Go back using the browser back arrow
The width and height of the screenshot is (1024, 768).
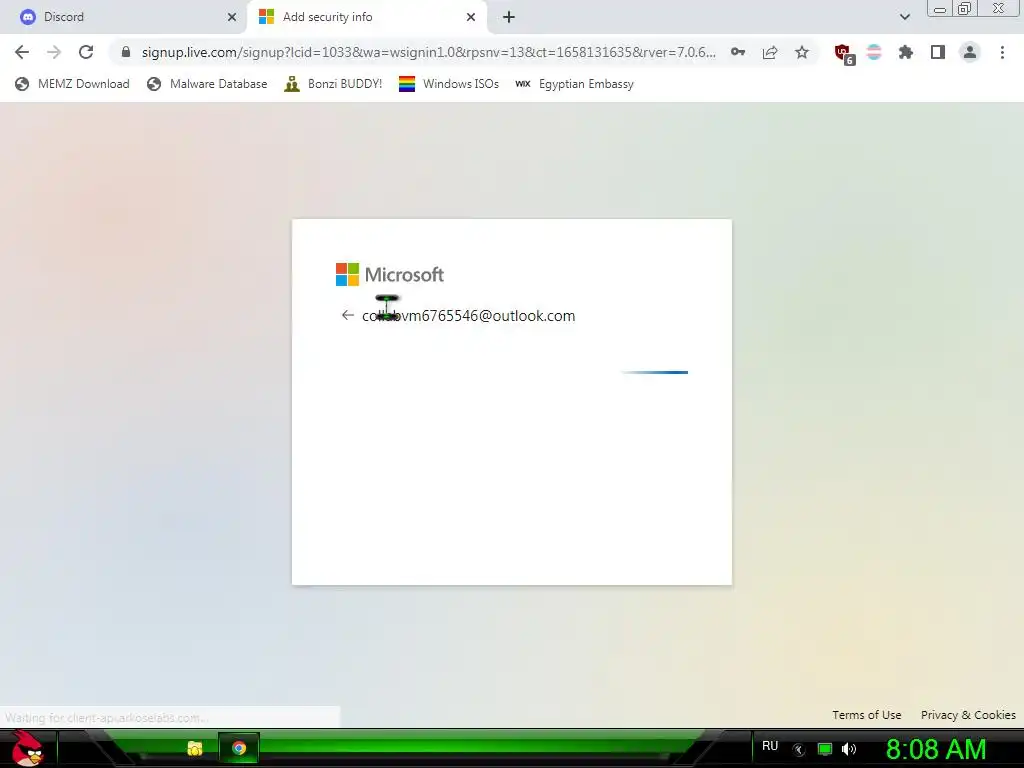pyautogui.click(x=22, y=52)
